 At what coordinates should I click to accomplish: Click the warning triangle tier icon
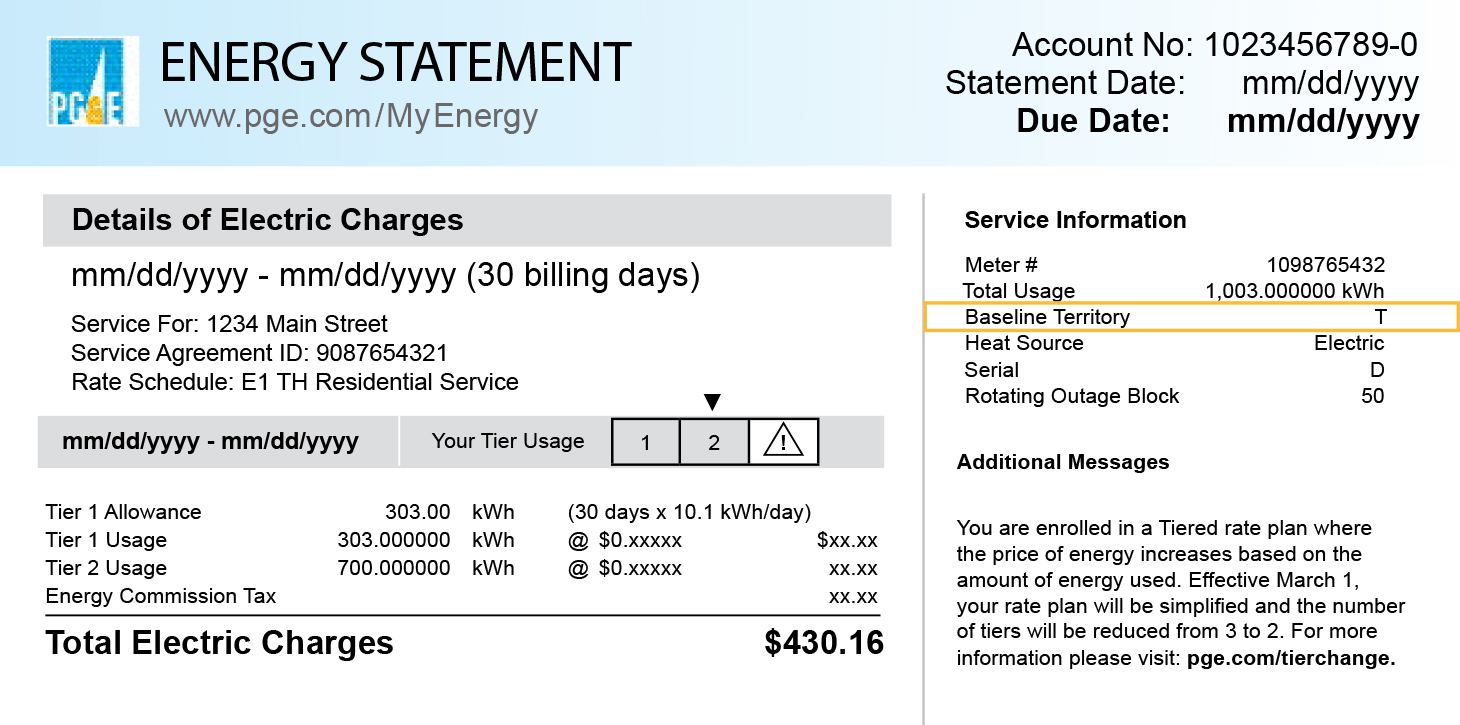[783, 442]
